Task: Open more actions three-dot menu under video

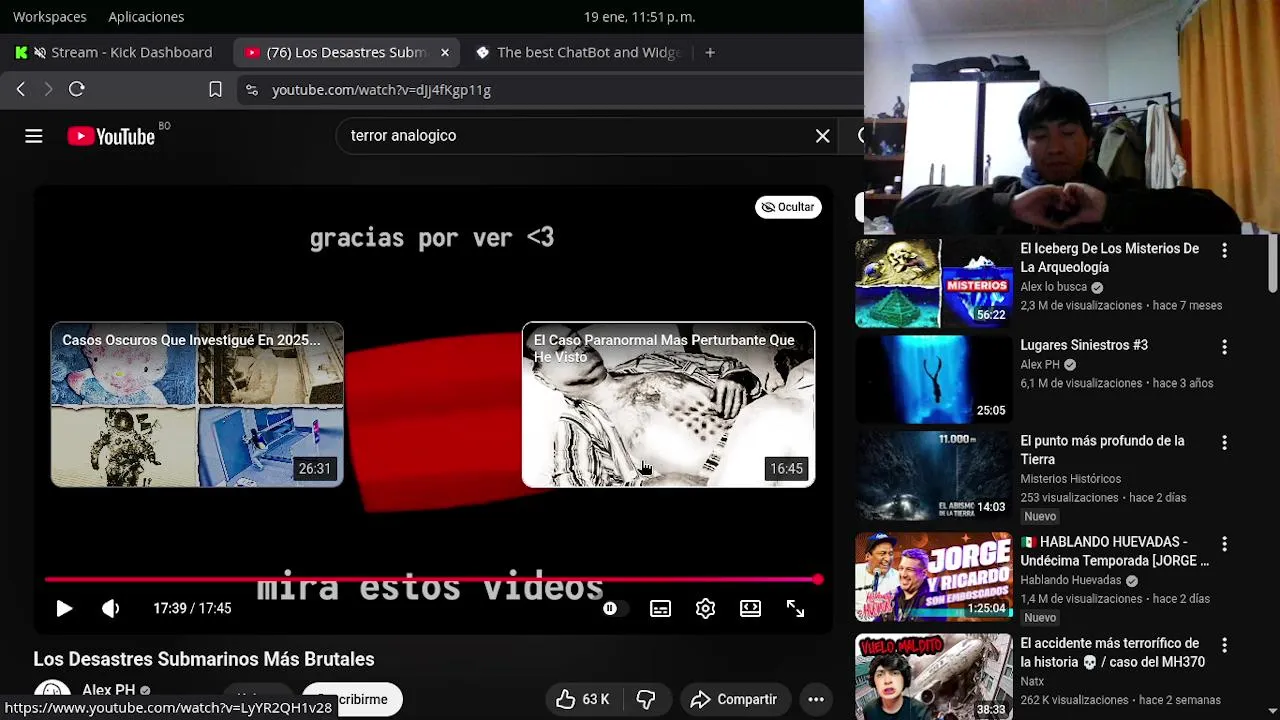Action: [816, 699]
